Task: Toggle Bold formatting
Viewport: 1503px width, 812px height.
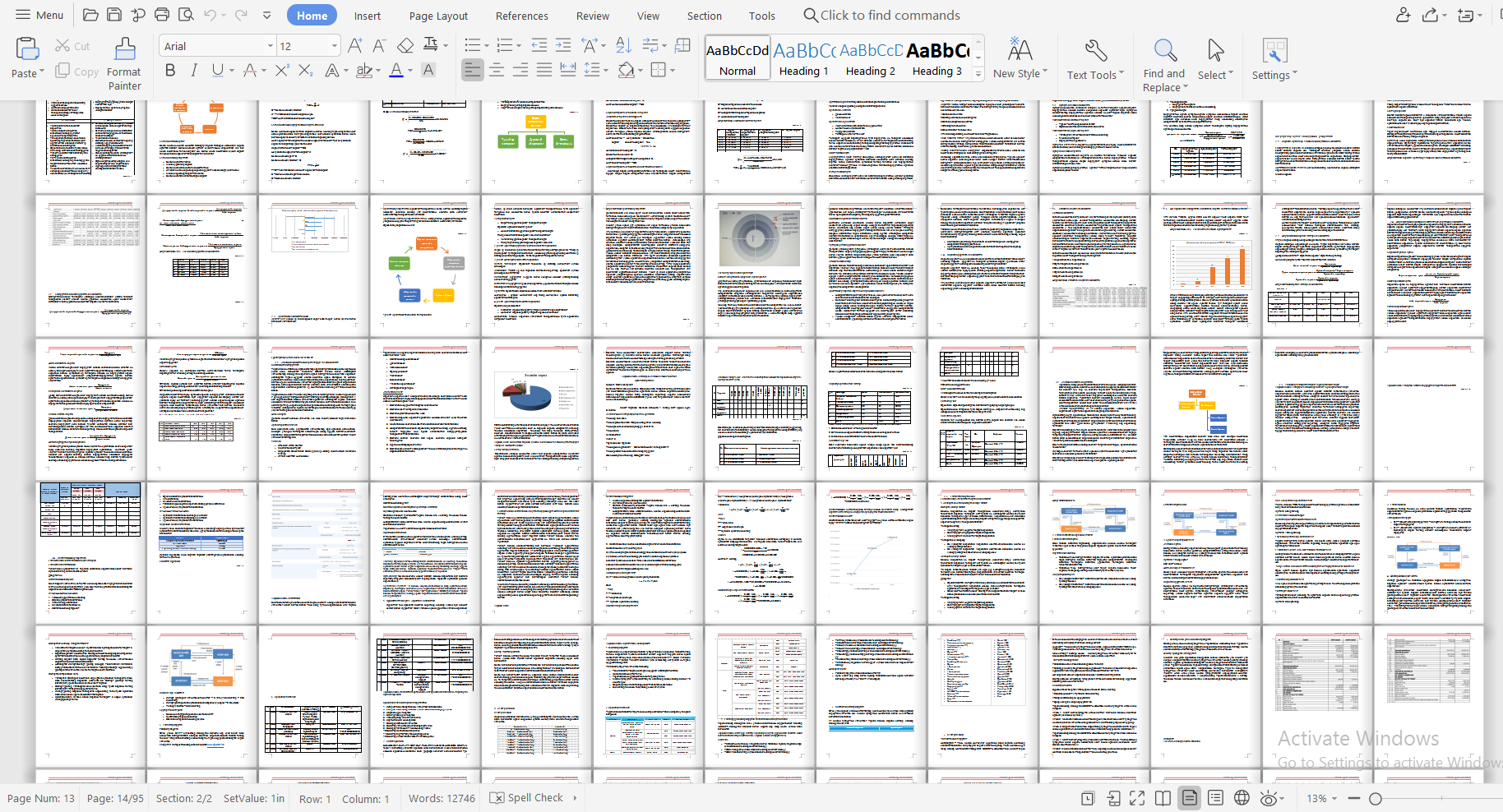Action: [170, 71]
